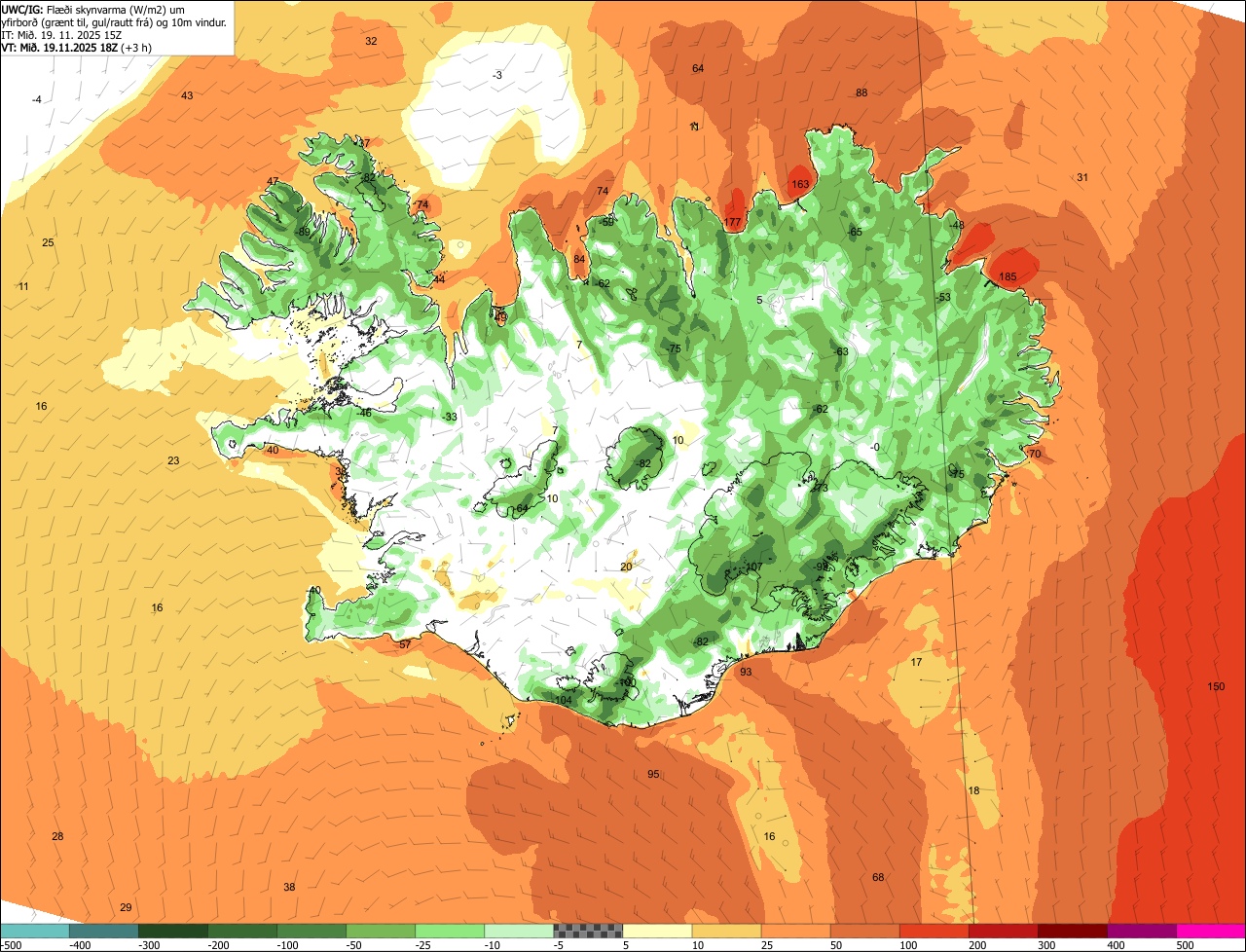Click the light green swatch between -25 and -10
Viewport: 1246px width, 952px height.
[x=449, y=931]
